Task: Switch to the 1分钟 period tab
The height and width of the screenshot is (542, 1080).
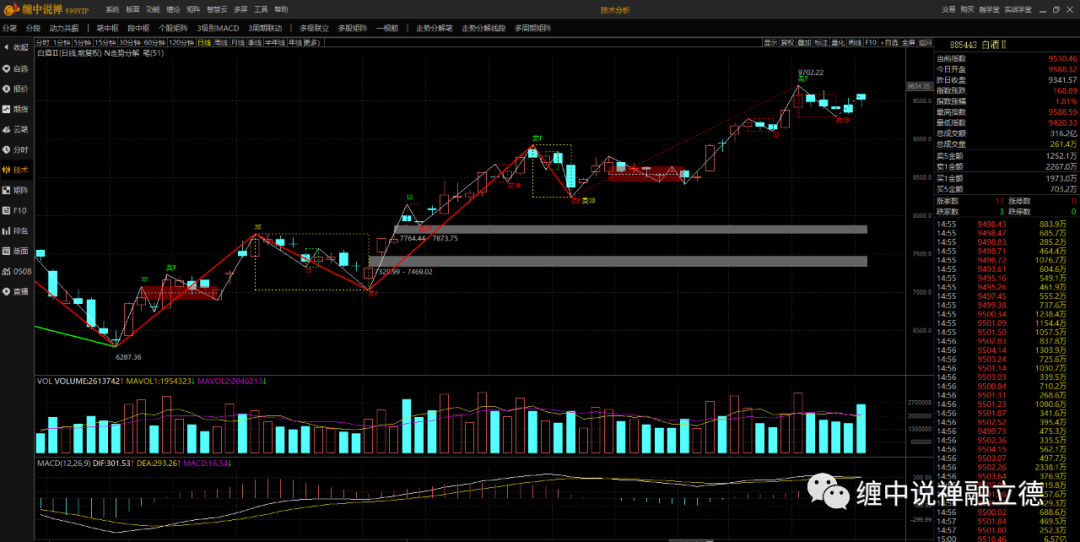Action: pyautogui.click(x=61, y=43)
